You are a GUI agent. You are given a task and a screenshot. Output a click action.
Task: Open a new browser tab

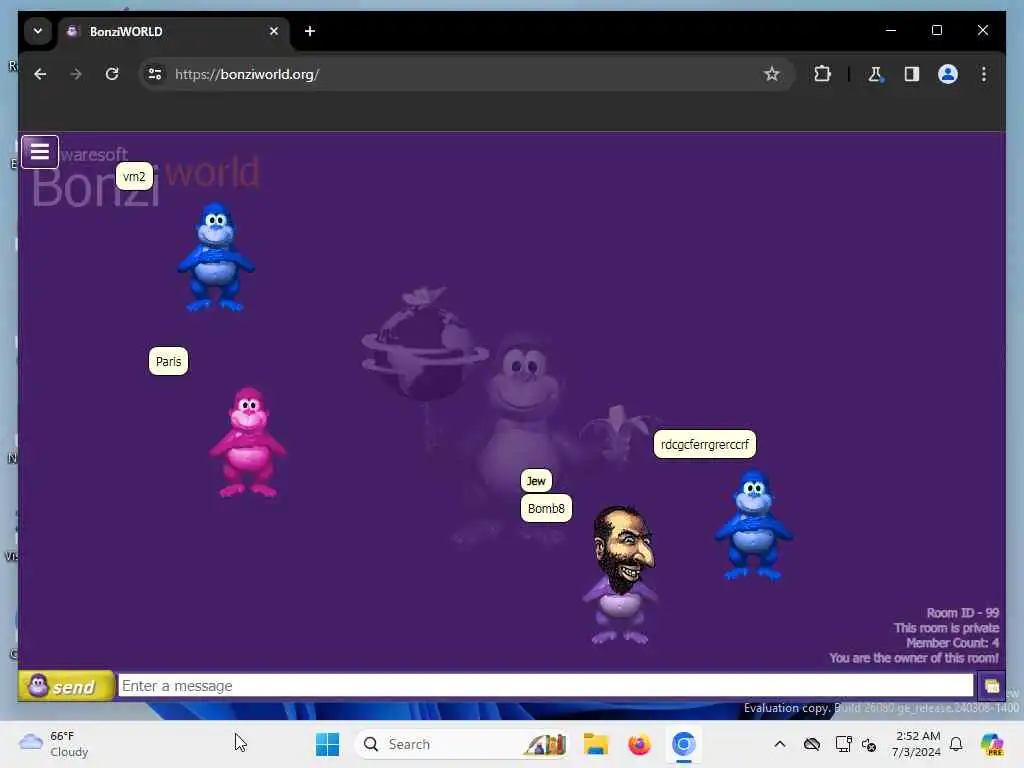coord(310,31)
